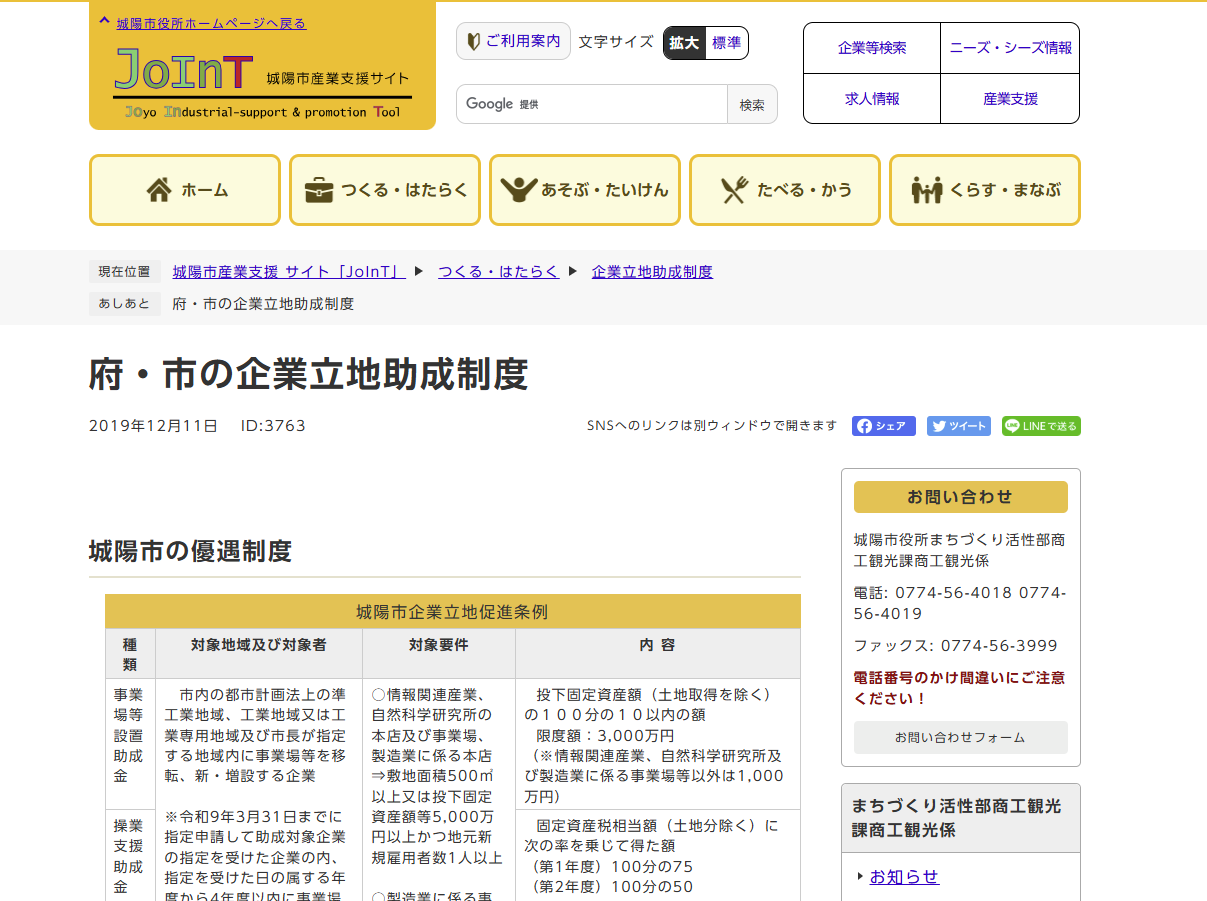This screenshot has height=901, width=1207.
Task: Post the page with Twitter ツイート button
Action: (x=959, y=426)
